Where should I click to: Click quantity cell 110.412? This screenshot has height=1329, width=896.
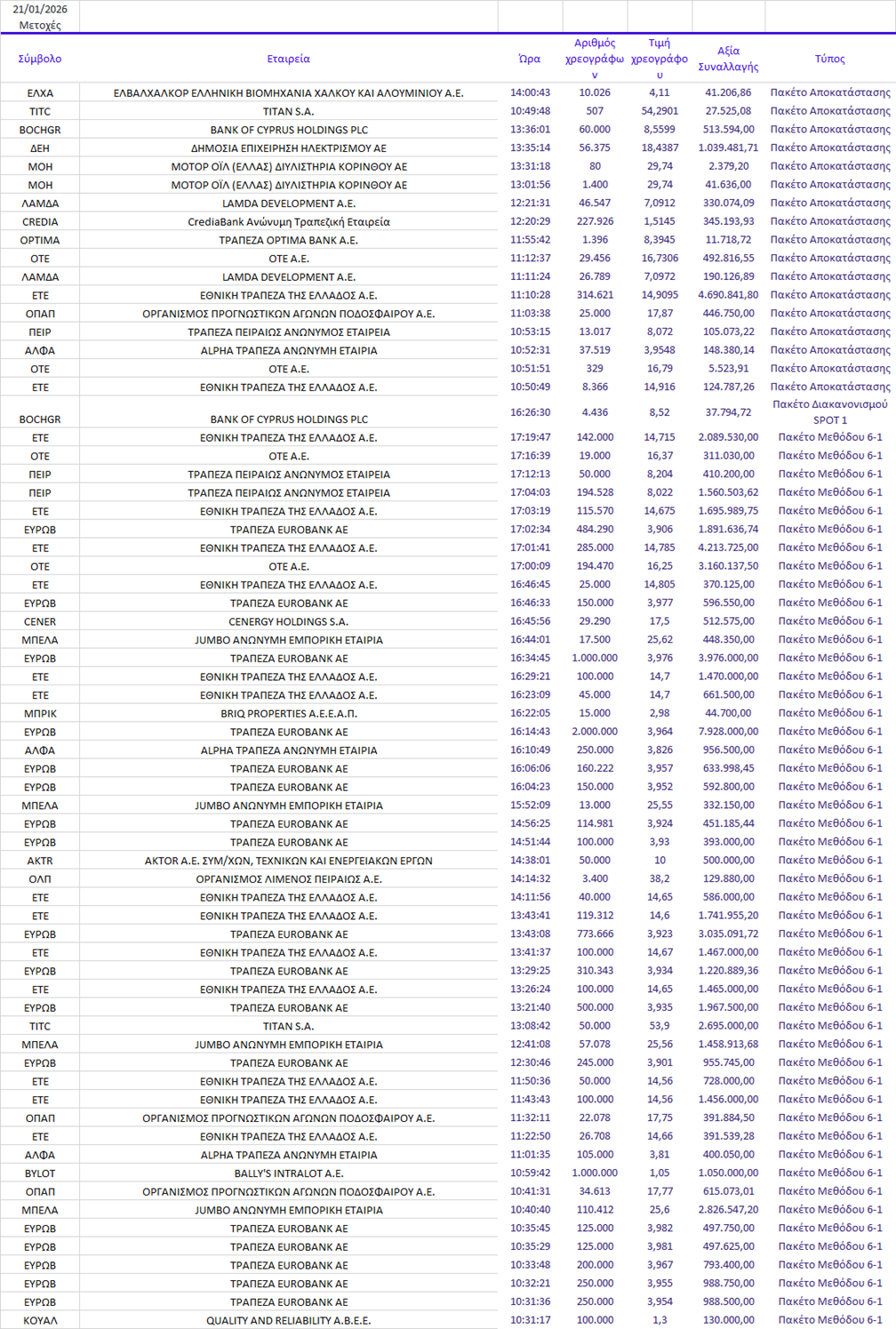click(x=595, y=1210)
